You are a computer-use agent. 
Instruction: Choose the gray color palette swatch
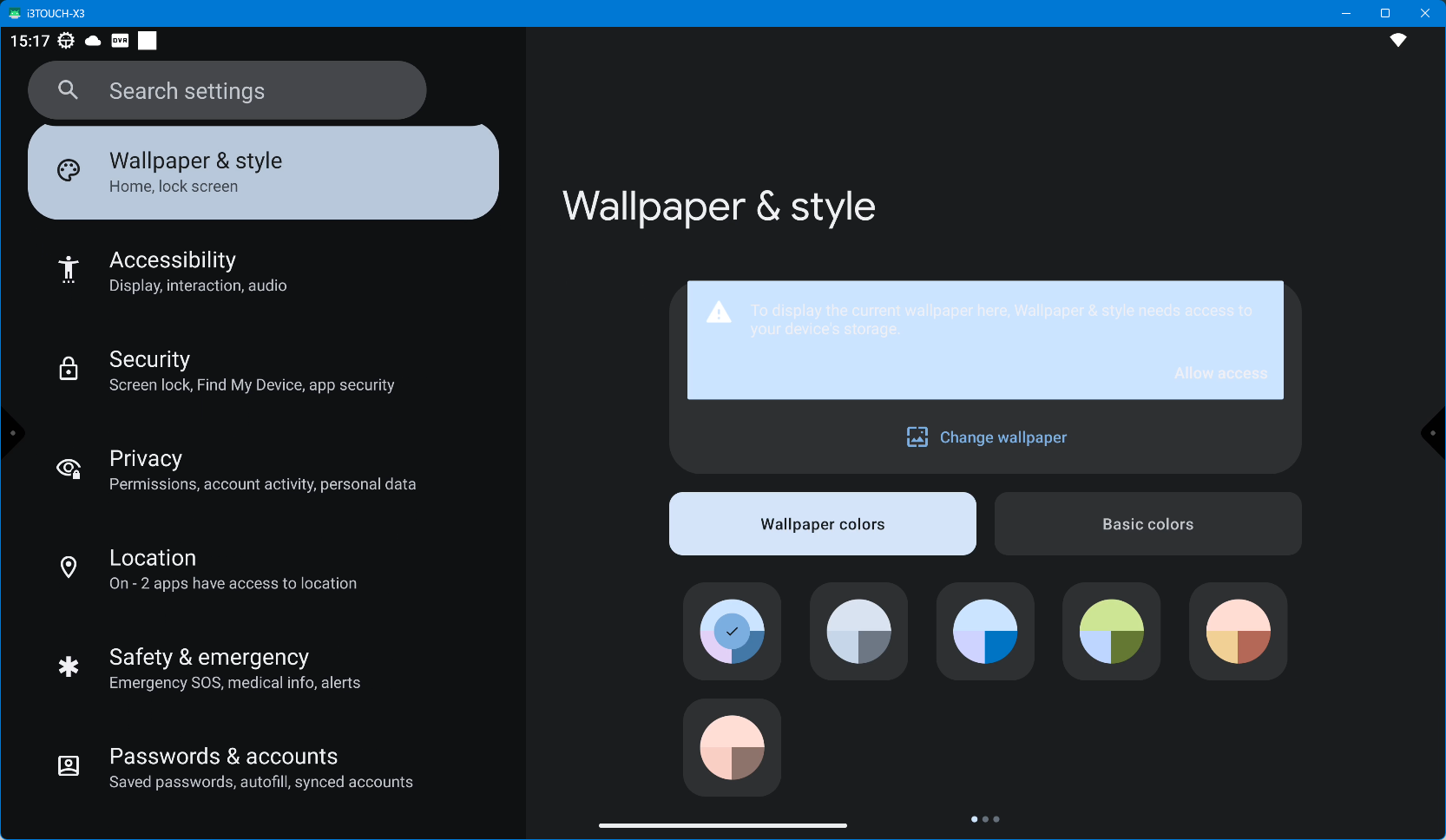858,632
